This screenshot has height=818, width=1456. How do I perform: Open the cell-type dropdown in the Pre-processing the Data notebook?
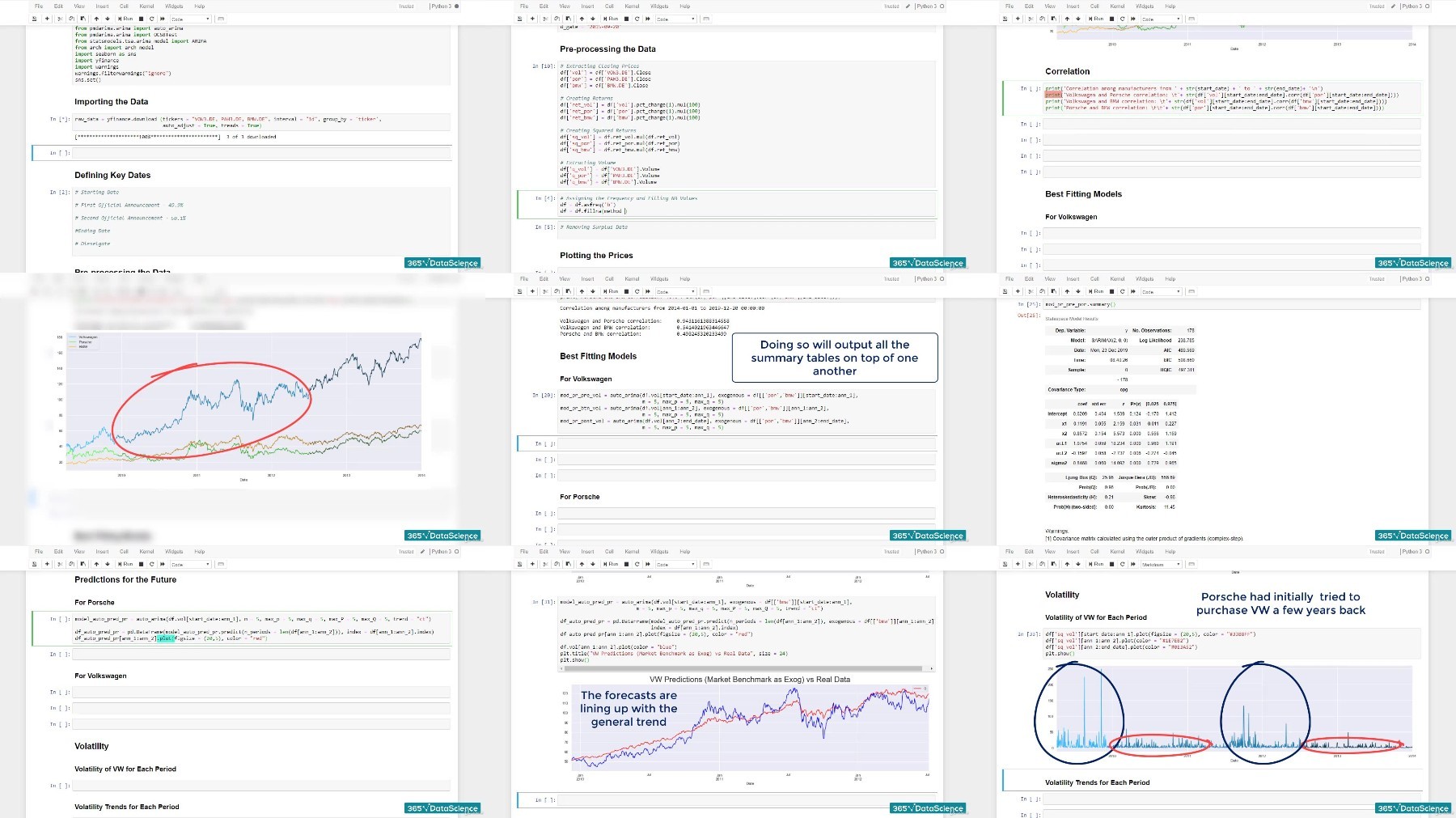click(676, 19)
